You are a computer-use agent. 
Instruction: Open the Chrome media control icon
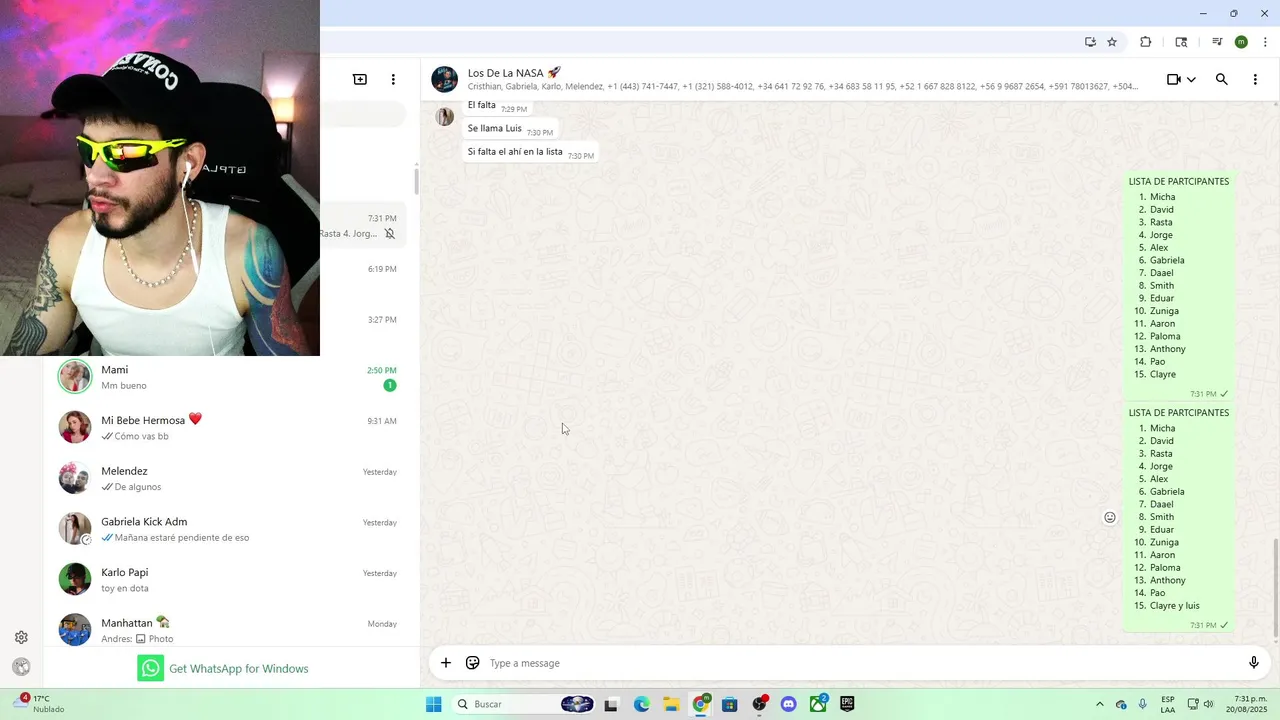1217,42
